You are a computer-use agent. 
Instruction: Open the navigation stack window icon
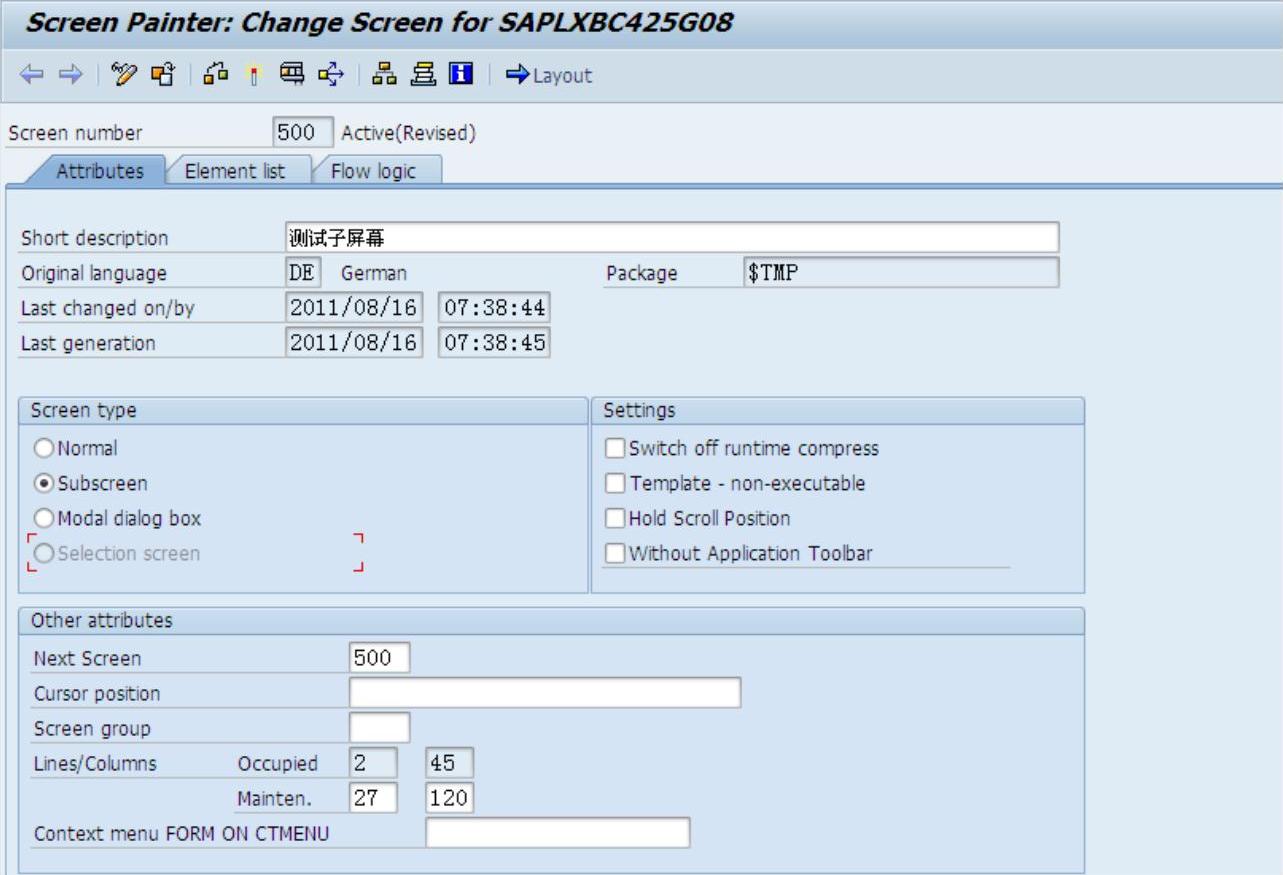coord(423,75)
